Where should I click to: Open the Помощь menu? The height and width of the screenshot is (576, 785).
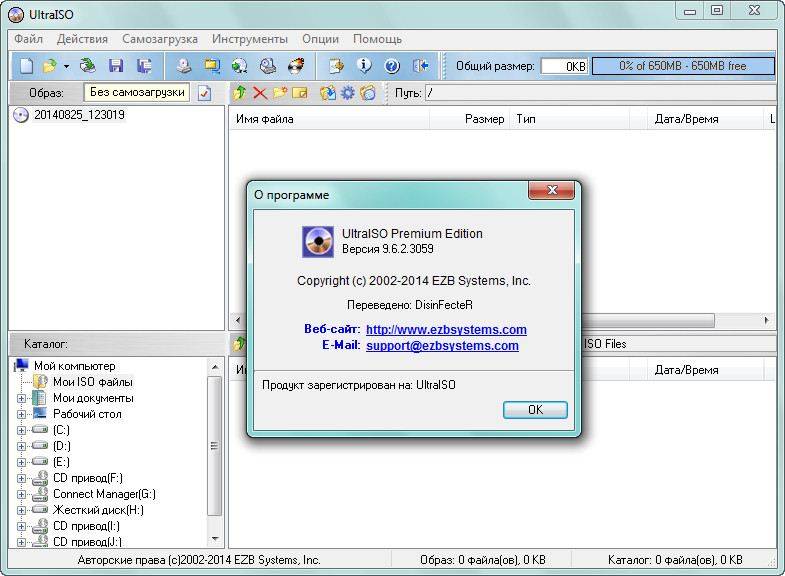click(377, 39)
